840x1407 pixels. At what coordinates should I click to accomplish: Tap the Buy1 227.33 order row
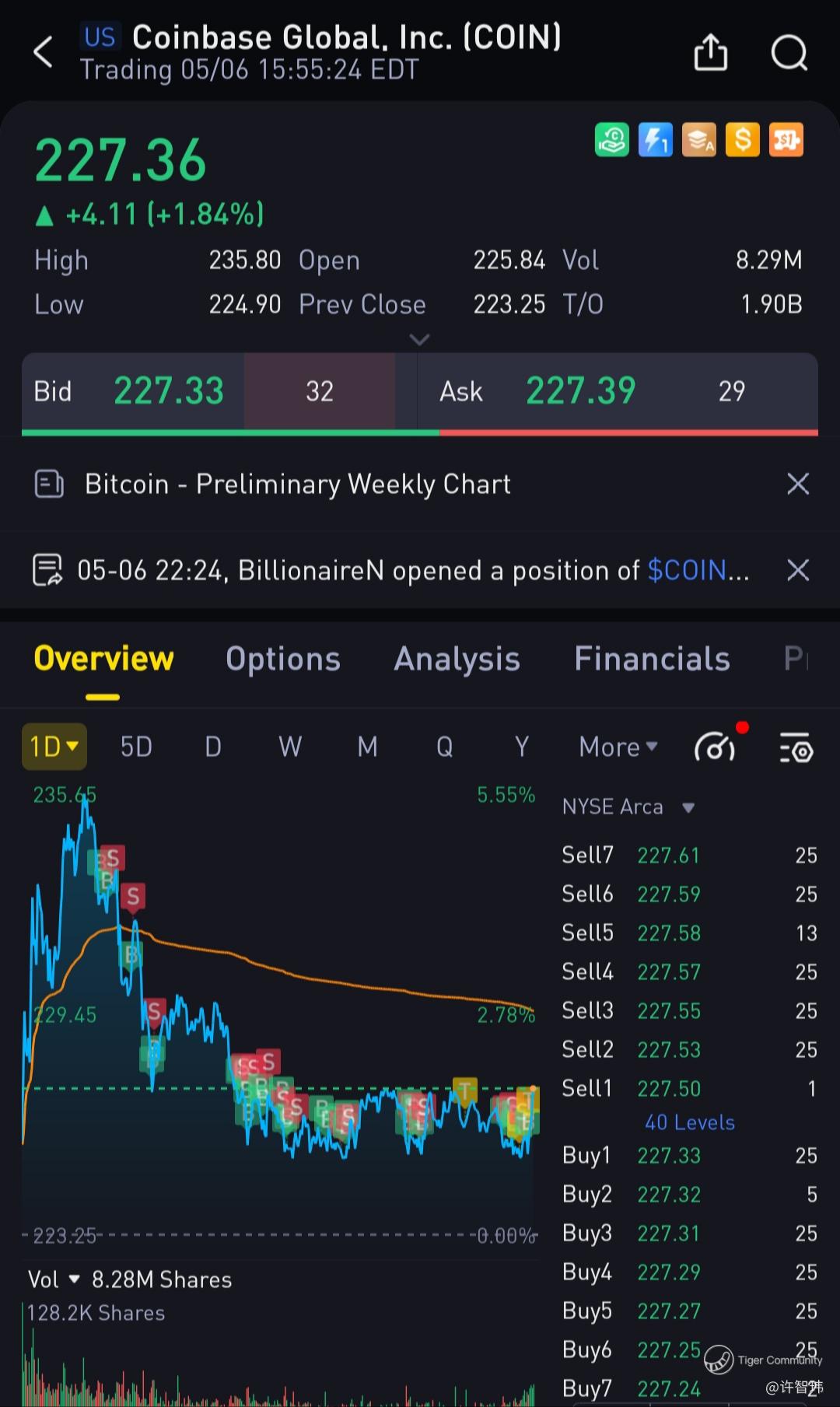[689, 1156]
